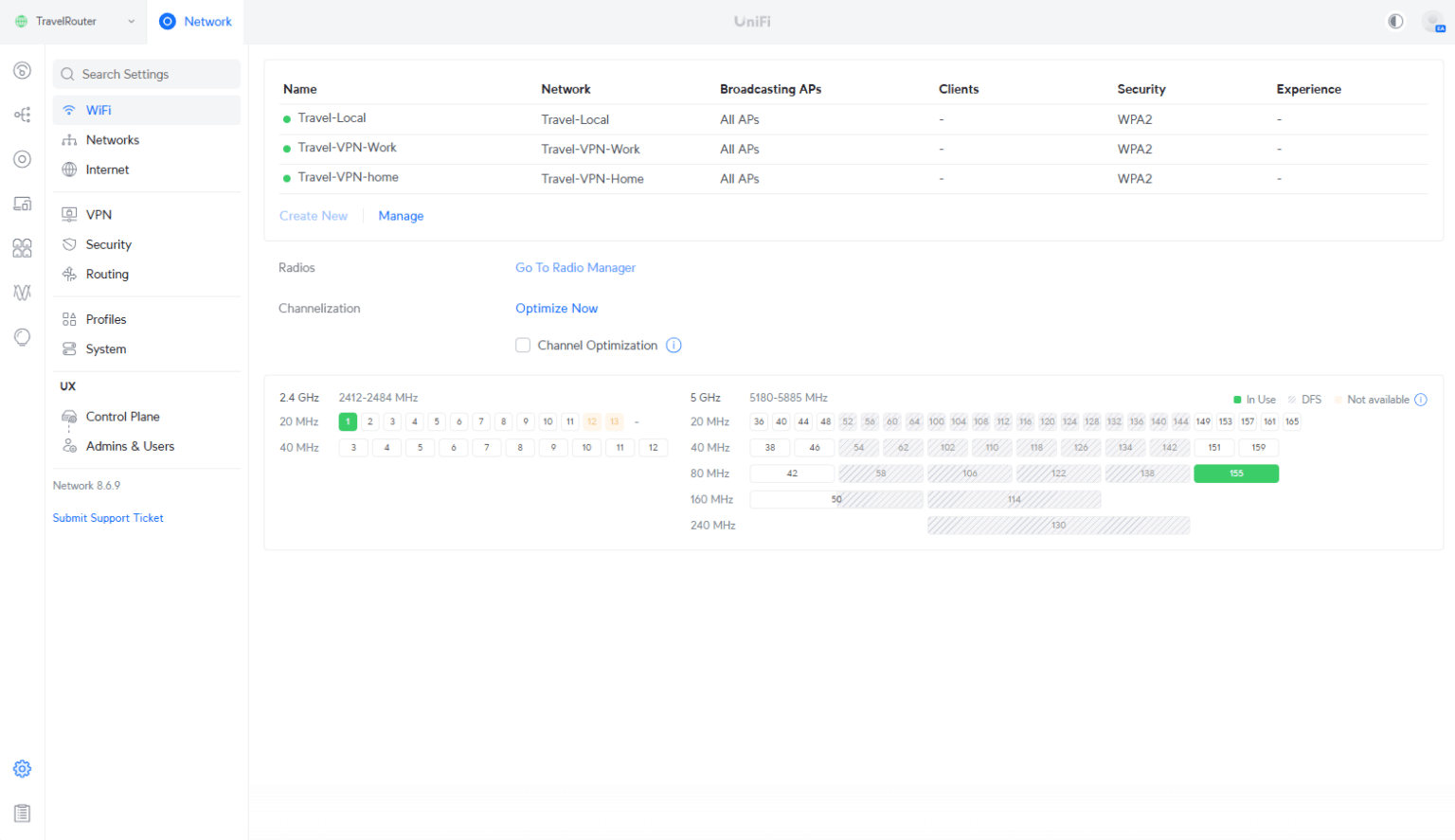Click Create New WiFi link
Image resolution: width=1455 pixels, height=840 pixels.
[314, 216]
